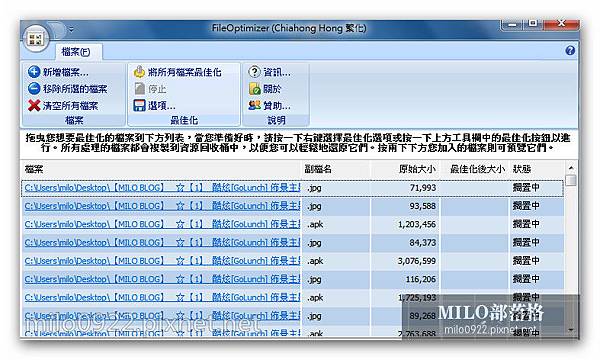The width and height of the screenshot is (600, 360).
Task: Select the 93,588 original size cell
Action: coord(405,206)
